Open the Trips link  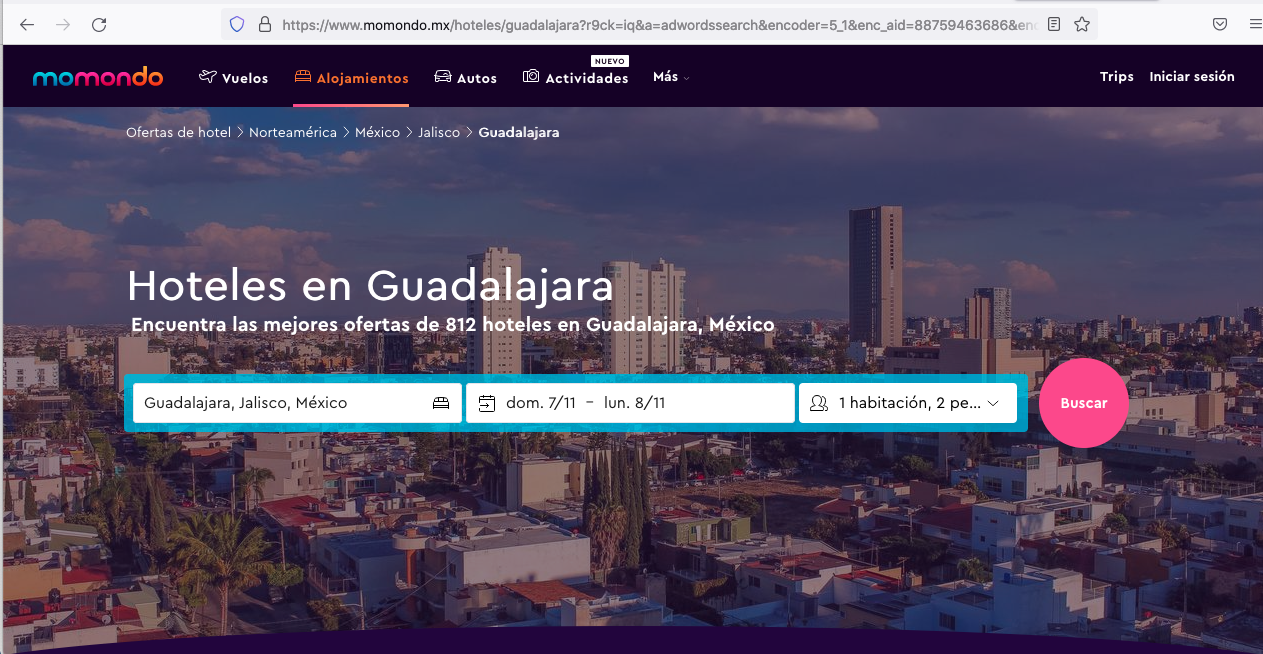click(1117, 77)
